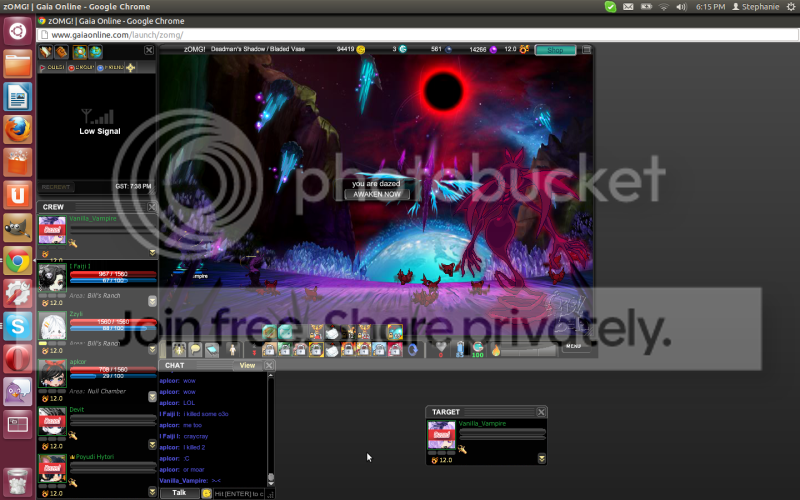
Task: Close the Low Signal map panel
Action: [148, 50]
